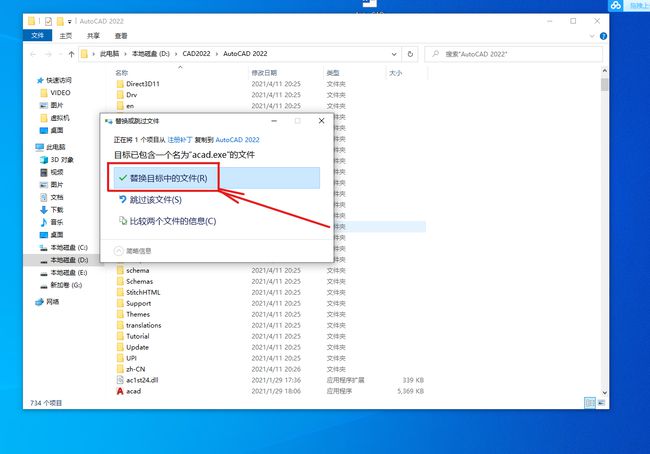650x454 pixels.
Task: Switch to the 共享 ribbon tab
Action: coord(93,36)
